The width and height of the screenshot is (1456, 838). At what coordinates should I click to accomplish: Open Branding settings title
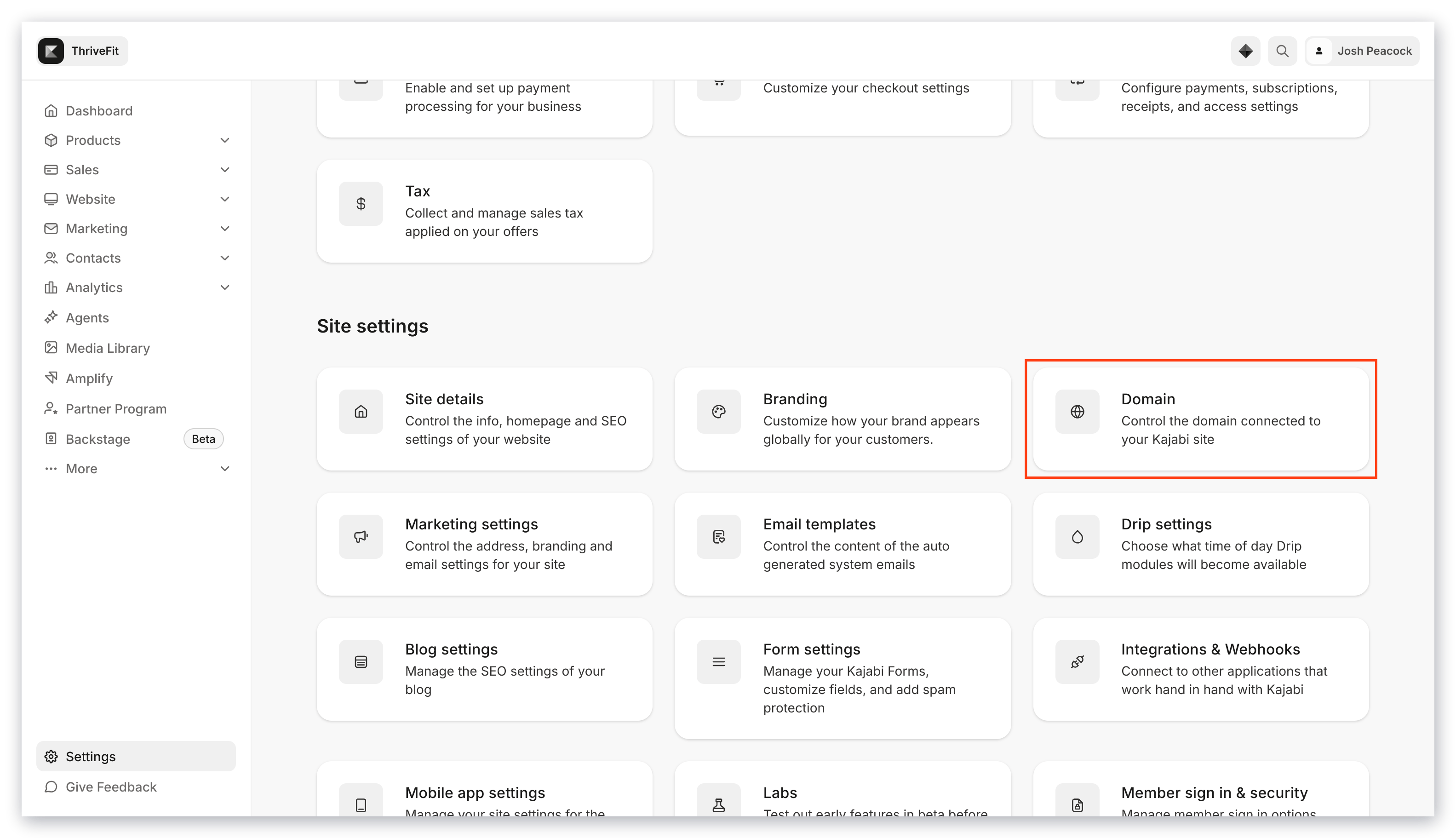[x=795, y=399]
